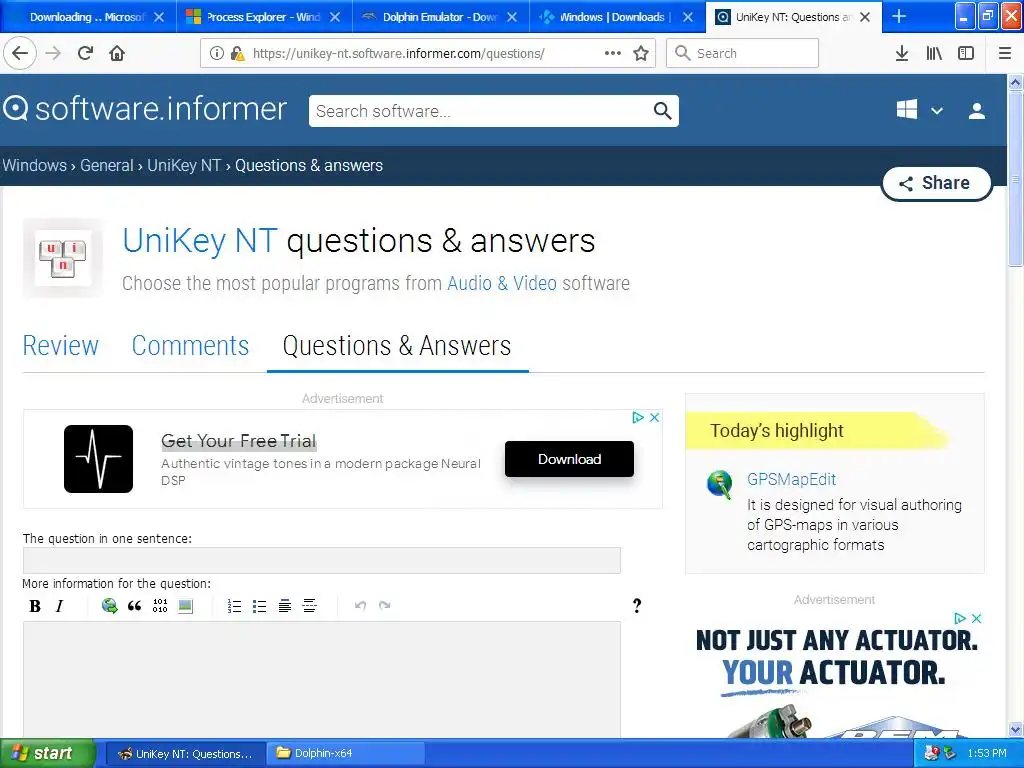Viewport: 1024px width, 768px height.
Task: Switch to the Comments tab
Action: pos(190,345)
